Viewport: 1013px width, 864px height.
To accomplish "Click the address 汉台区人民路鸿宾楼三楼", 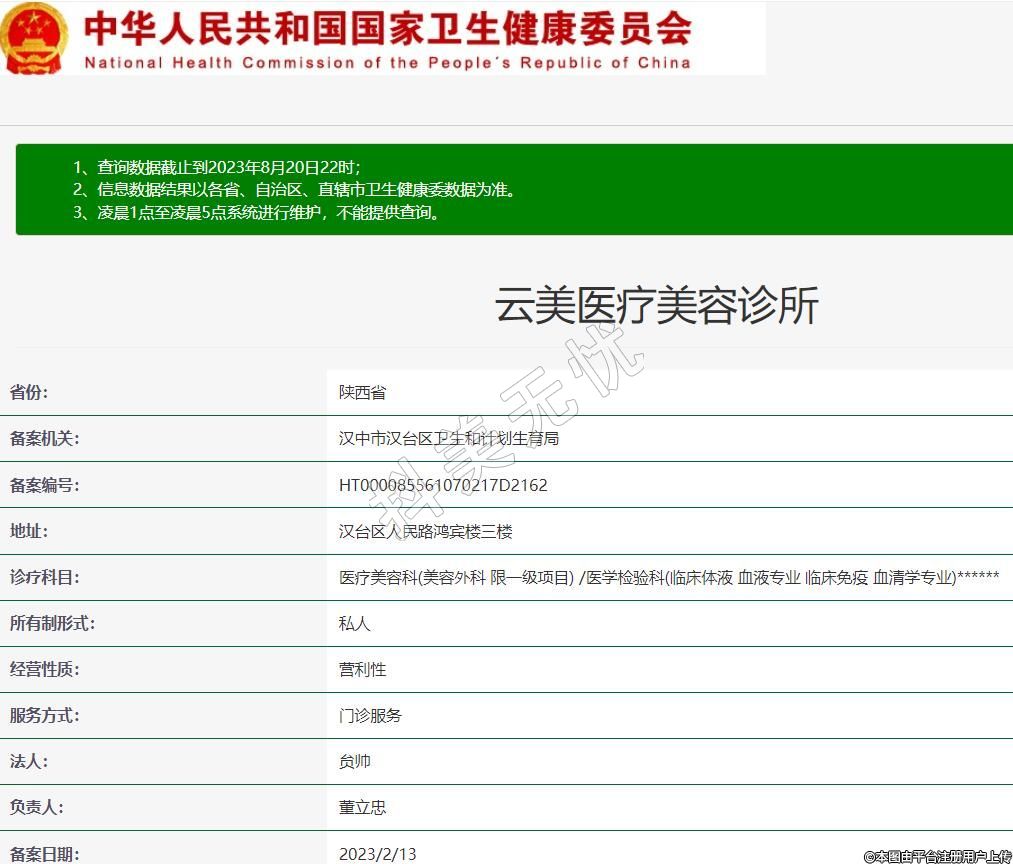I will (x=426, y=531).
